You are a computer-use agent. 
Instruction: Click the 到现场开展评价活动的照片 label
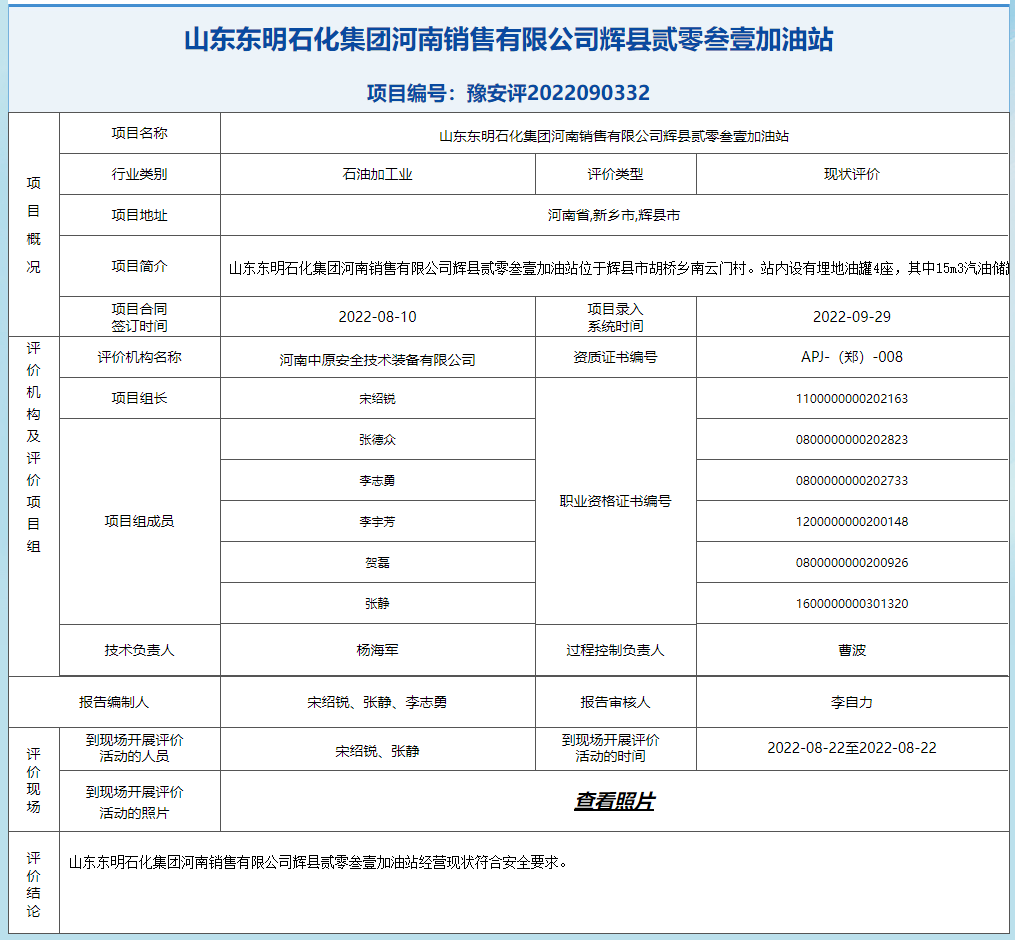[x=134, y=802]
